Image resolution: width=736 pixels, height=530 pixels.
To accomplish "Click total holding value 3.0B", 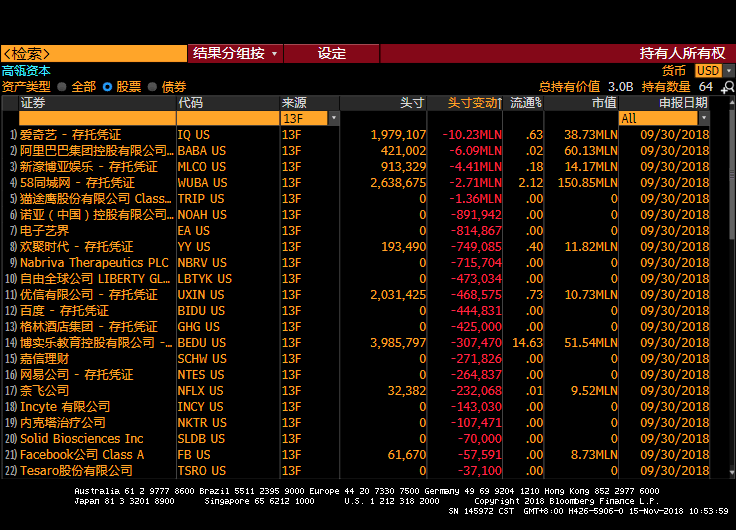I will coord(621,87).
